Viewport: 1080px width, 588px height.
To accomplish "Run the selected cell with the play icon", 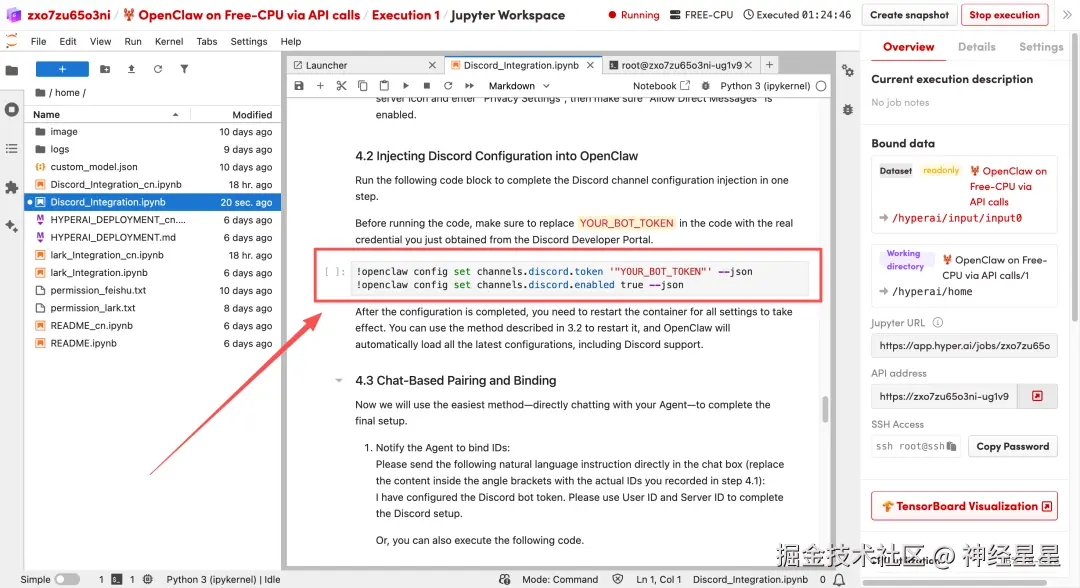I will pos(406,86).
